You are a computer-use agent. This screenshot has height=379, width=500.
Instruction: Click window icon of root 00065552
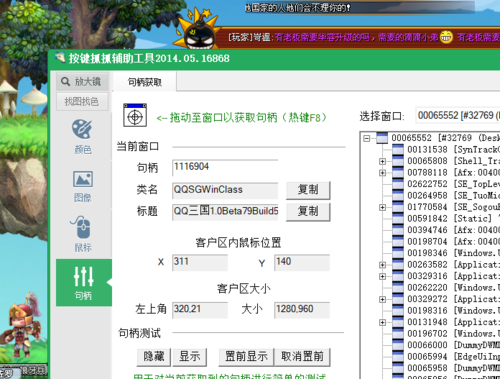tap(382, 138)
